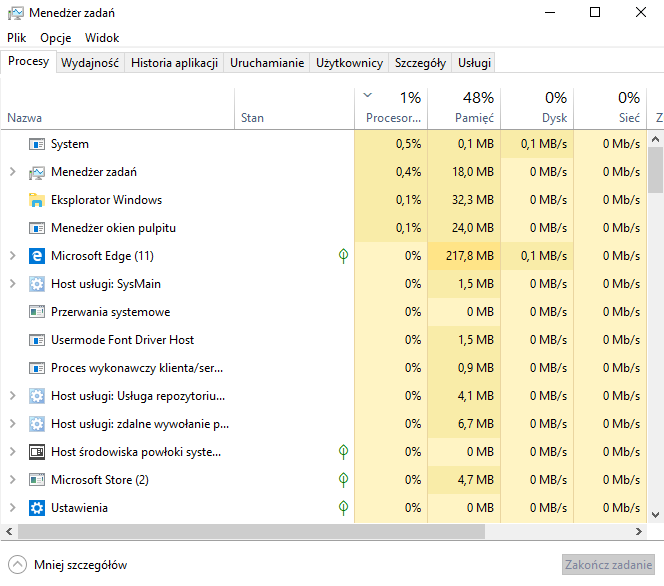Expand the Host usługi: SysMain entry
664x586 pixels.
point(12,284)
